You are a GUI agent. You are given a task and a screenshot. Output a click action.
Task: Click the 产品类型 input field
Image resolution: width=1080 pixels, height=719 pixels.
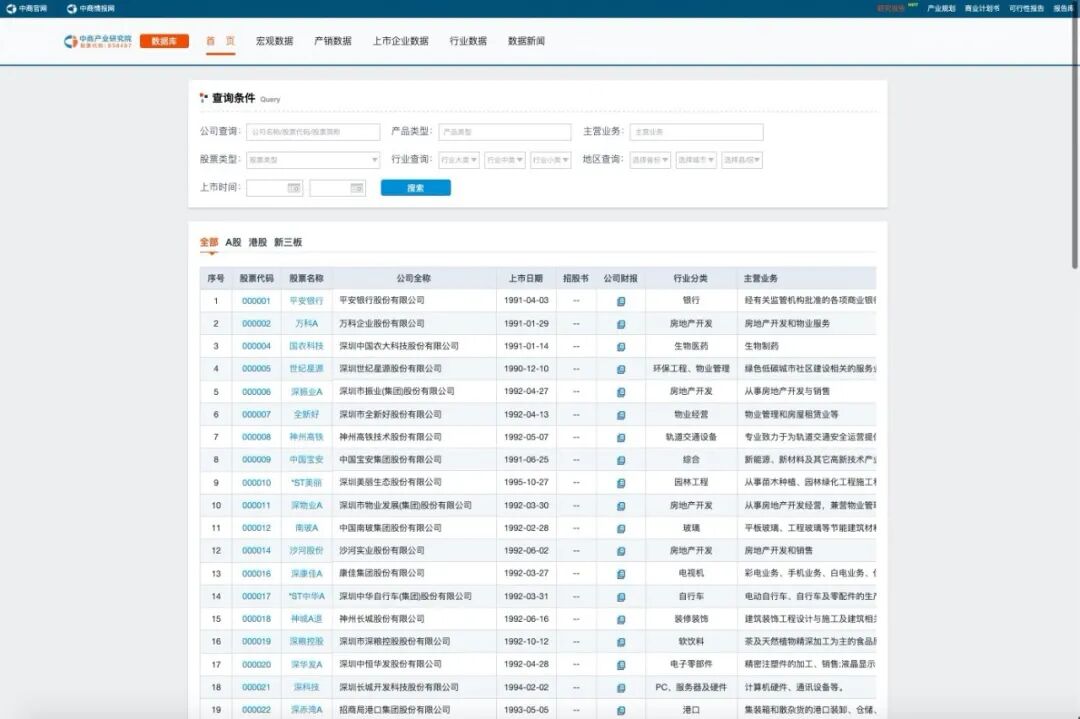505,132
